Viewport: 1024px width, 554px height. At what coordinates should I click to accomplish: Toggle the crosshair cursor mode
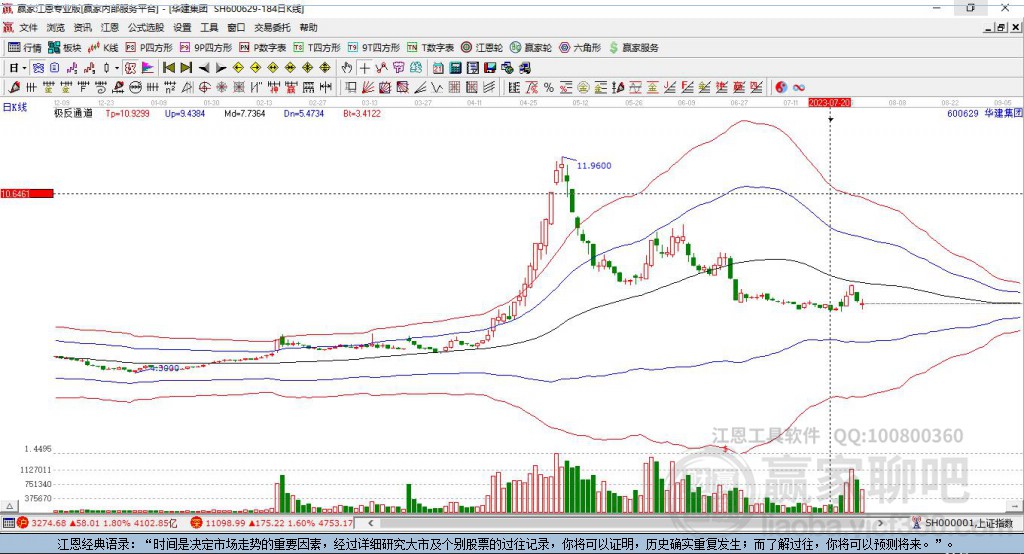[x=364, y=68]
